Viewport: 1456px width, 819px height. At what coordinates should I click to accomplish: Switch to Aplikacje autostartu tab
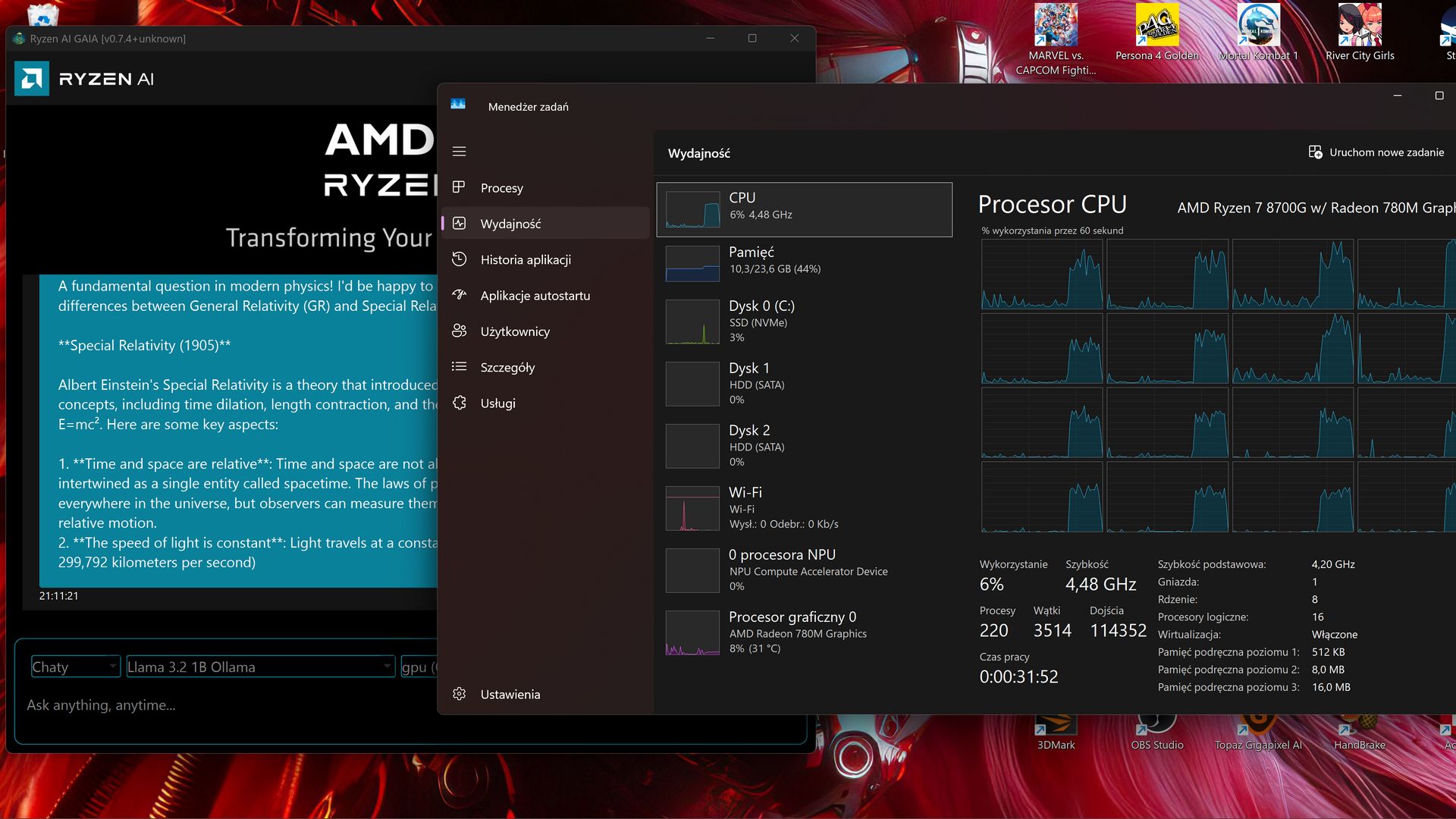[x=544, y=295]
